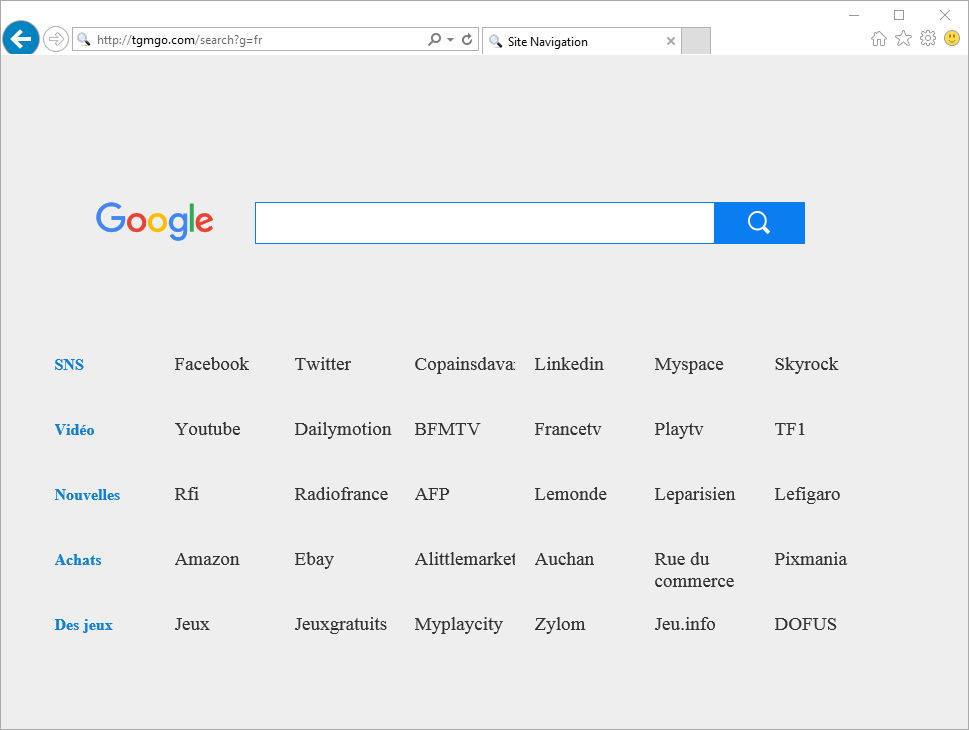Viewport: 969px width, 730px height.
Task: Click the blue magnifier search button
Action: point(759,222)
